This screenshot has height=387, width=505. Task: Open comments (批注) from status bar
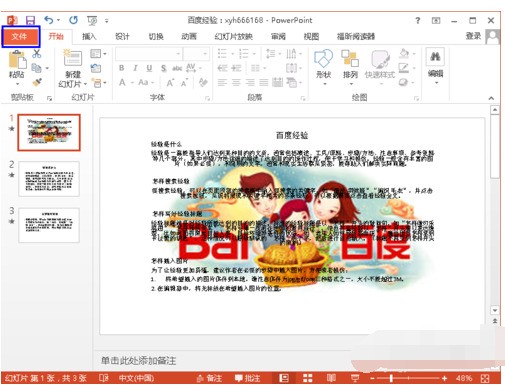point(248,378)
